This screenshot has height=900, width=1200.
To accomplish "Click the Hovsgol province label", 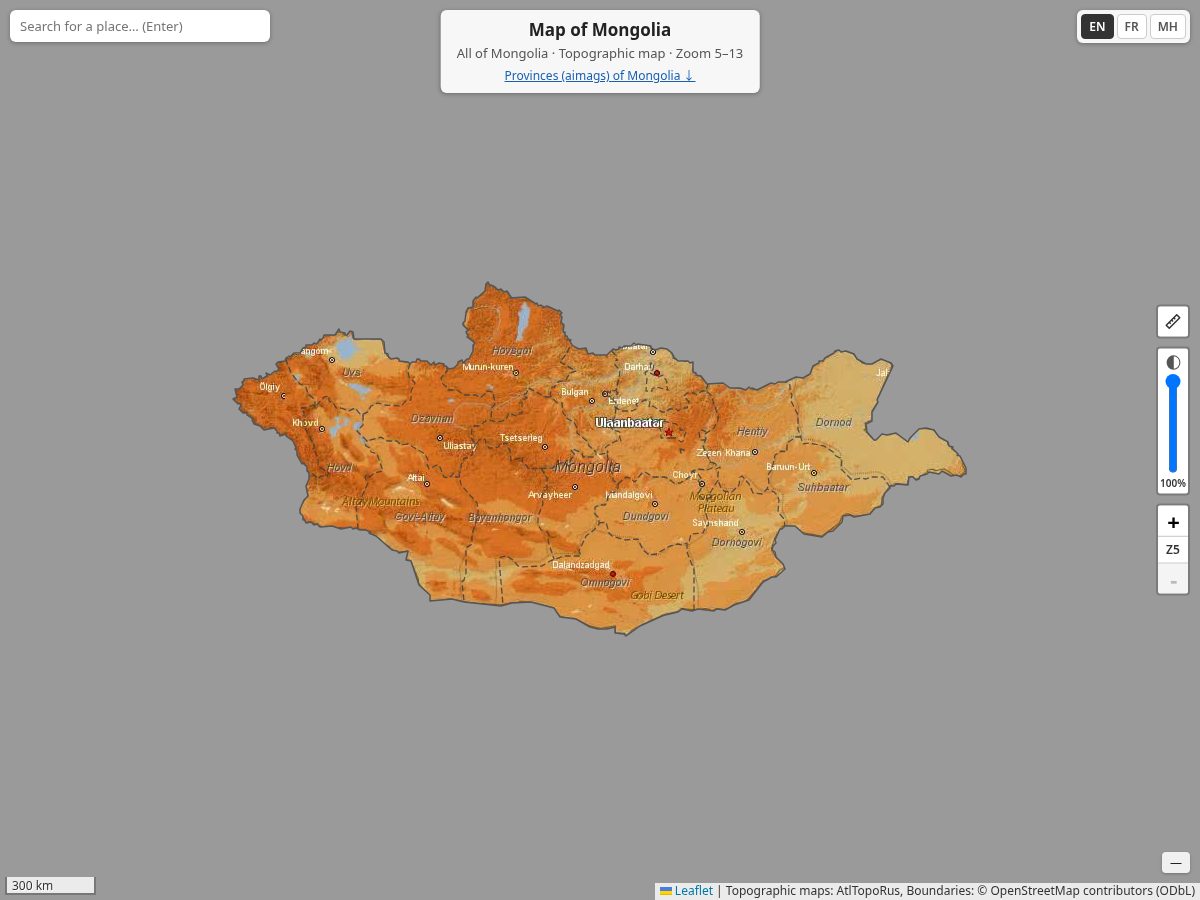I will coord(512,351).
